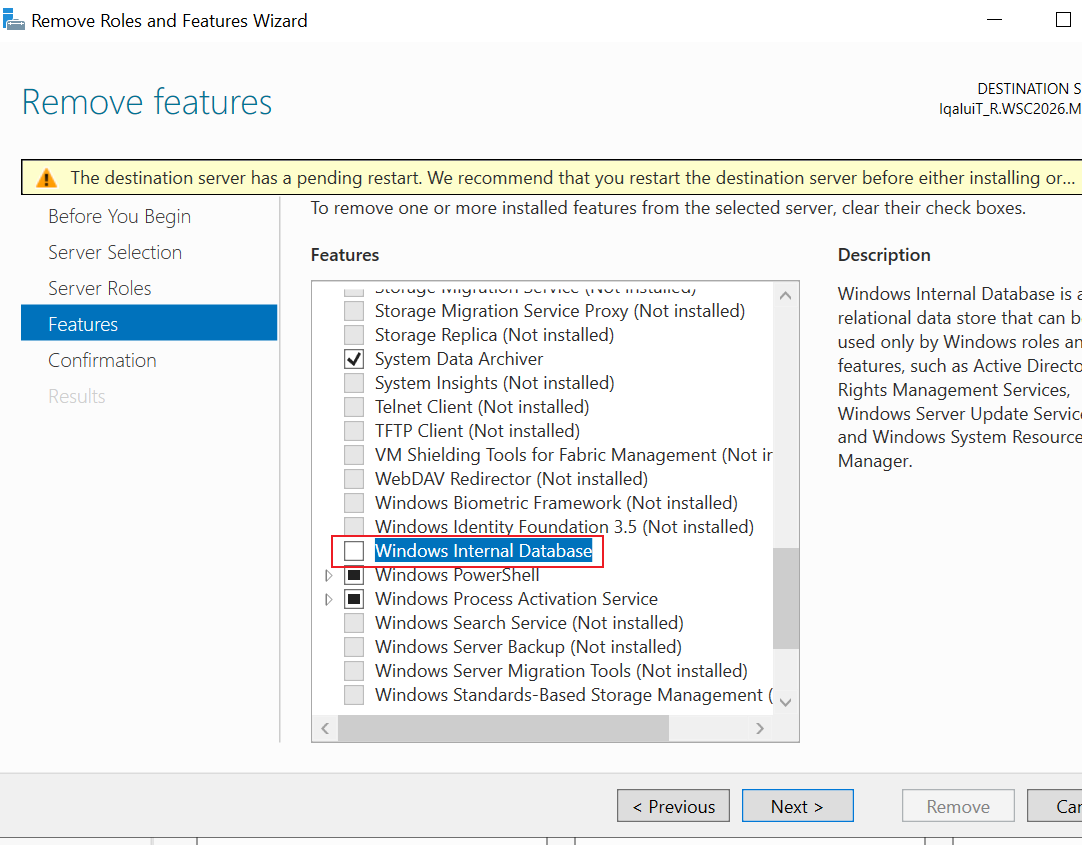The height and width of the screenshot is (845, 1082).
Task: Uncheck the System Data Archiver checkbox
Action: (354, 359)
